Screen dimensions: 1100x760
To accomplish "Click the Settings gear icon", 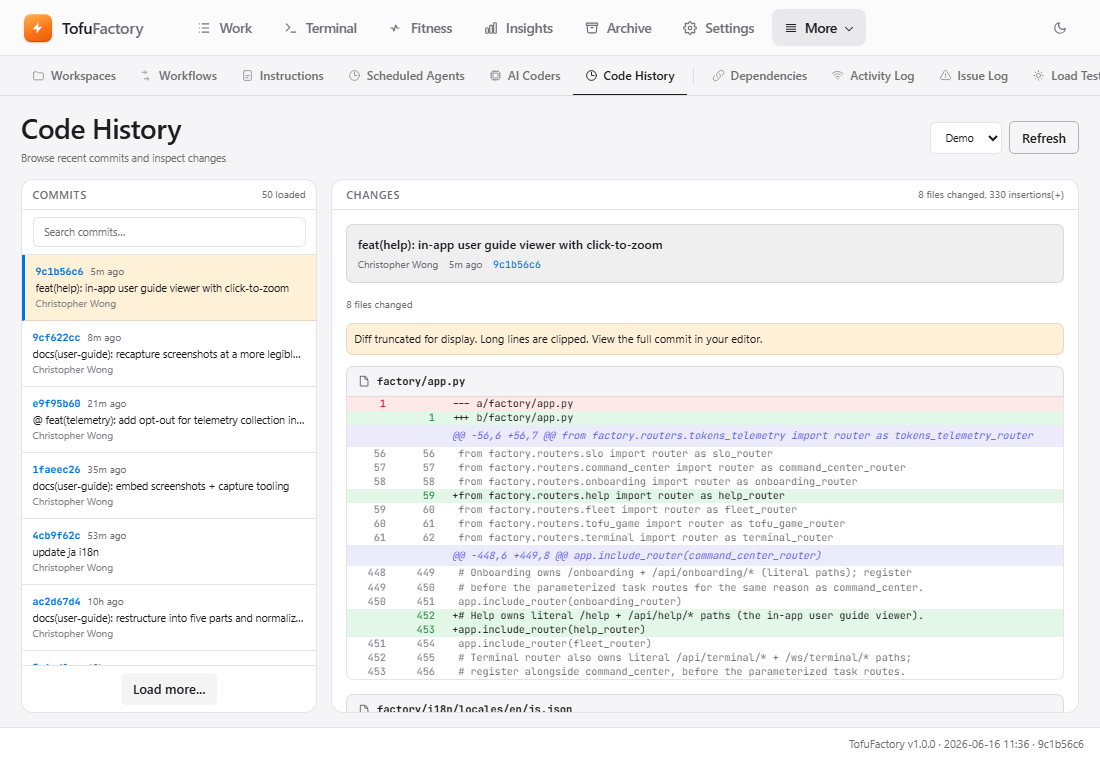I will [690, 28].
